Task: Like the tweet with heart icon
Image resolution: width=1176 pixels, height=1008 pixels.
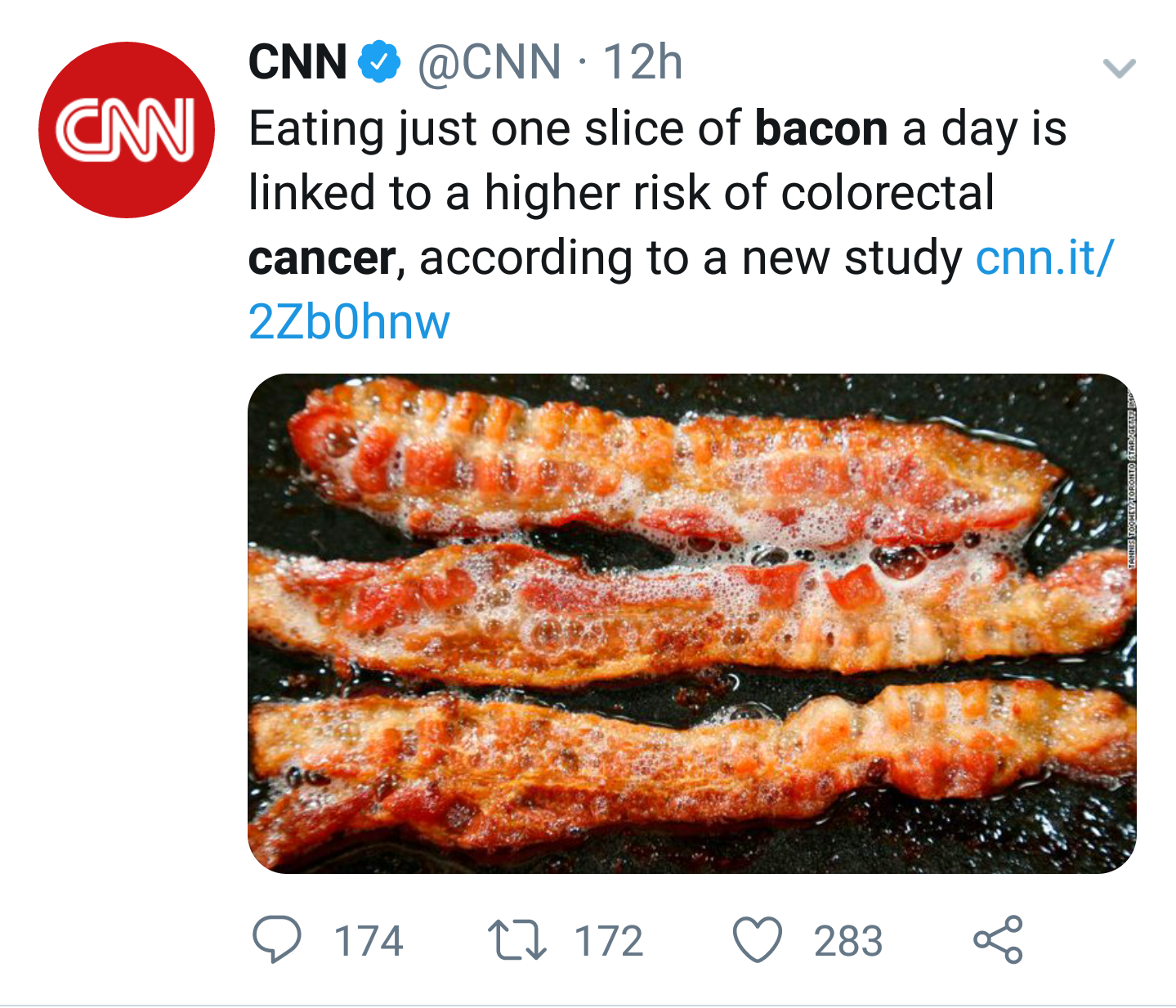Action: coord(758,939)
